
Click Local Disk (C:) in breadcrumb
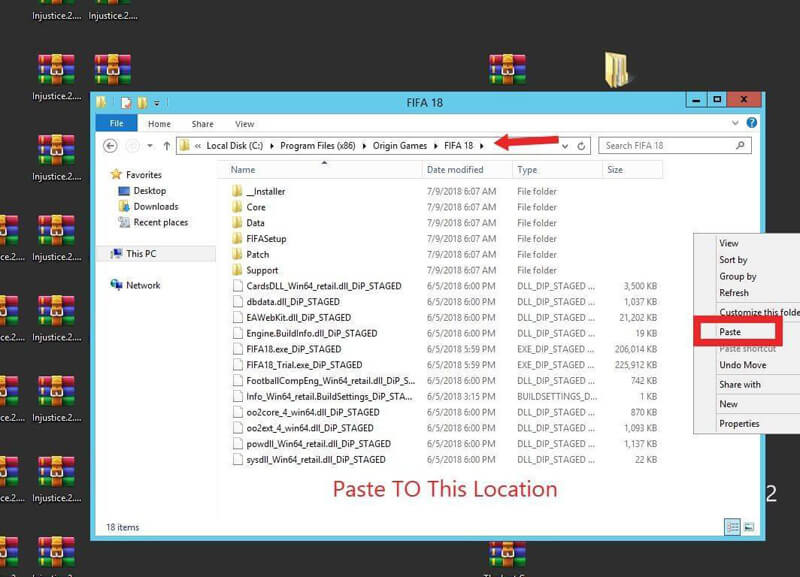click(235, 146)
